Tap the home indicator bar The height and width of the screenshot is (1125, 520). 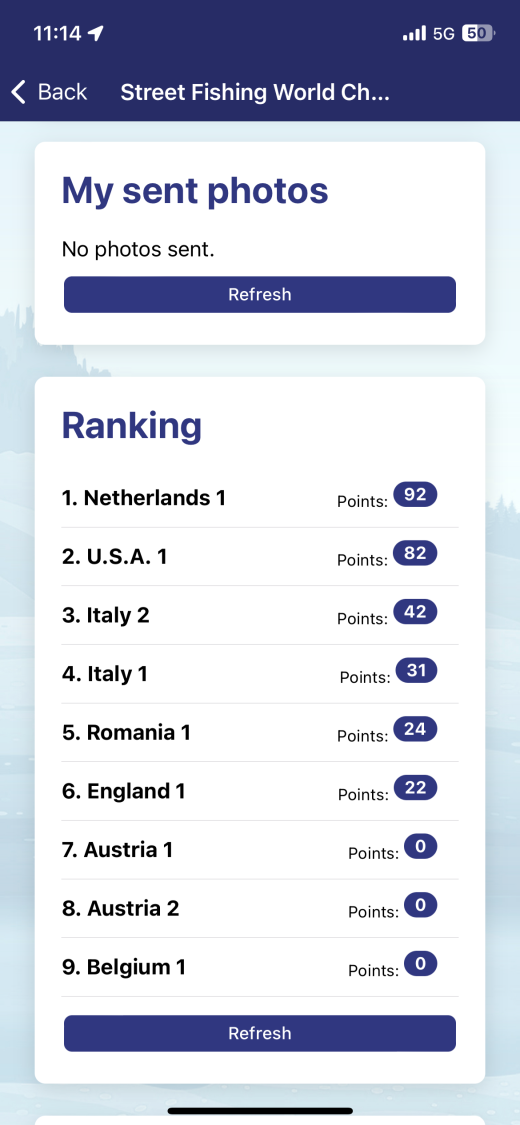click(260, 1111)
